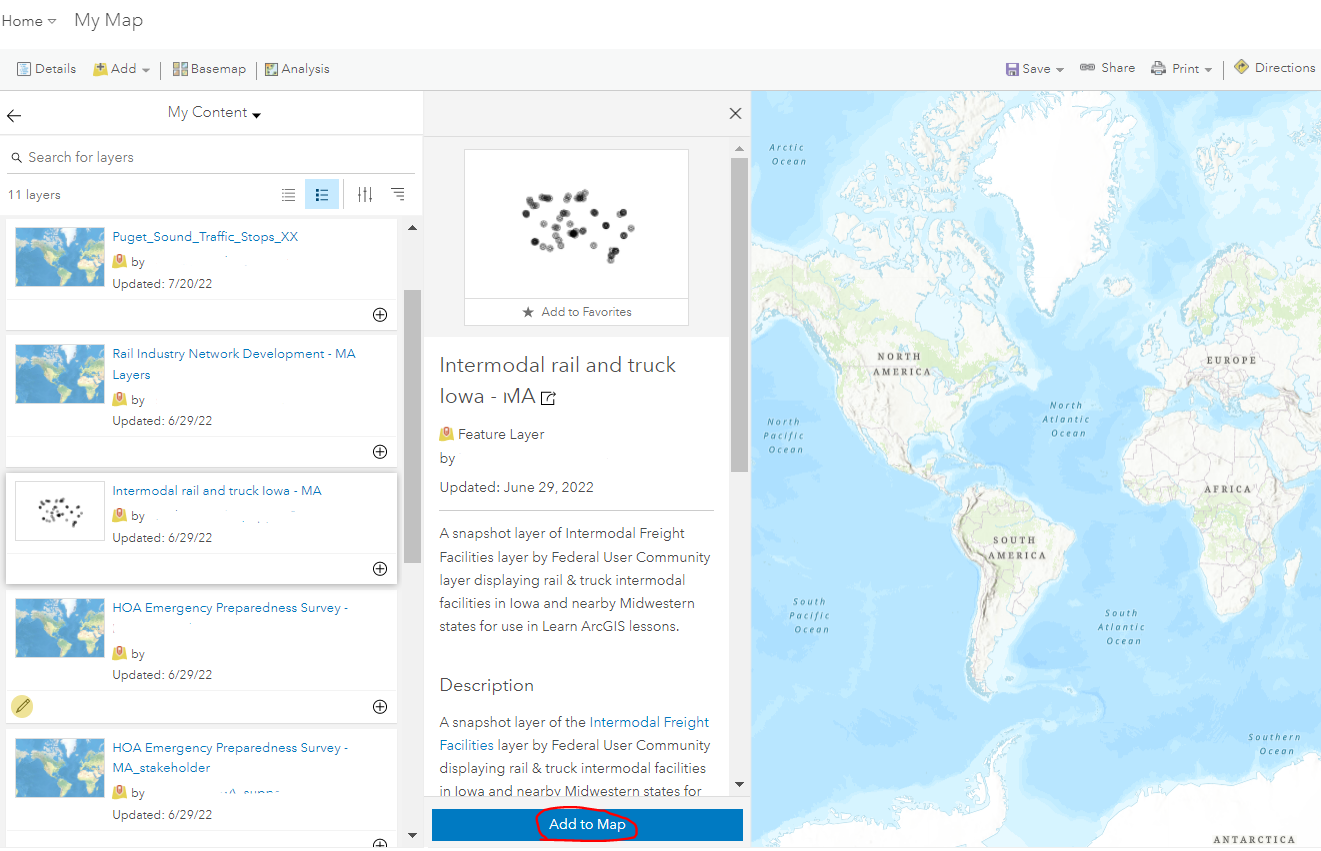Switch to the compact list view
Screen dimensions: 1321x851
tap(289, 194)
